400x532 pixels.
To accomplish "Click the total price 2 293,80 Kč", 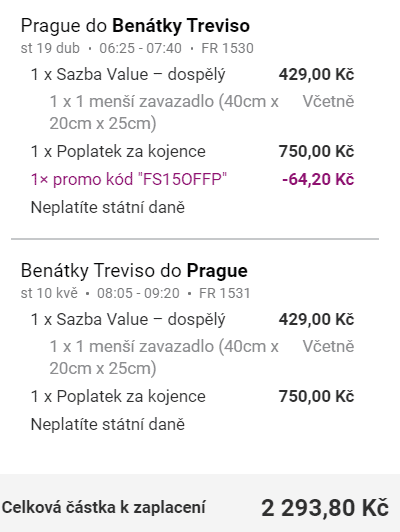I will click(x=325, y=508).
